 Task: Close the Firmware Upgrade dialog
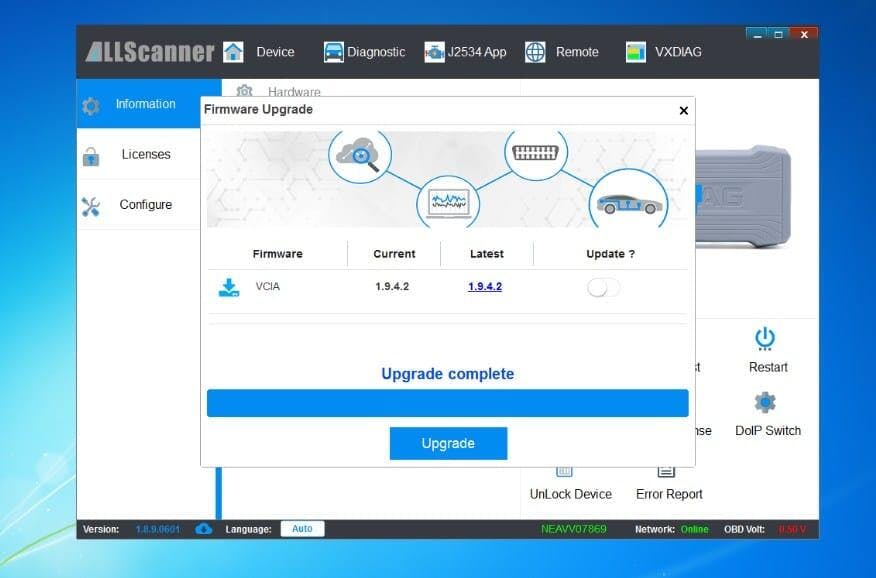[x=683, y=111]
